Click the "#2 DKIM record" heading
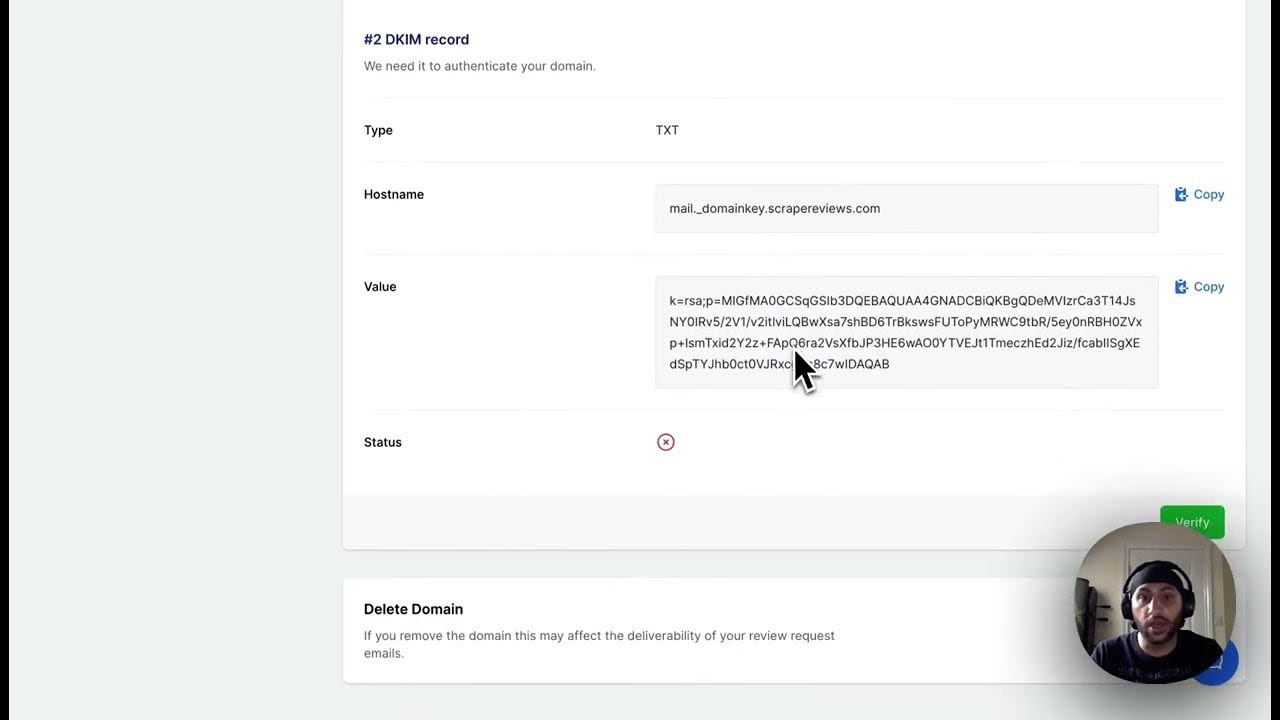The image size is (1280, 720). pos(416,40)
